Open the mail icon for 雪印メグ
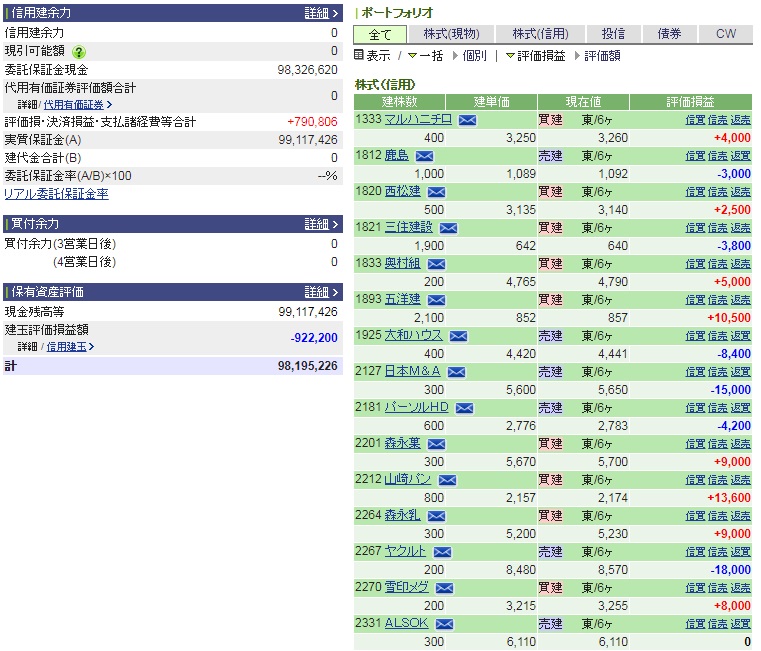 444,588
